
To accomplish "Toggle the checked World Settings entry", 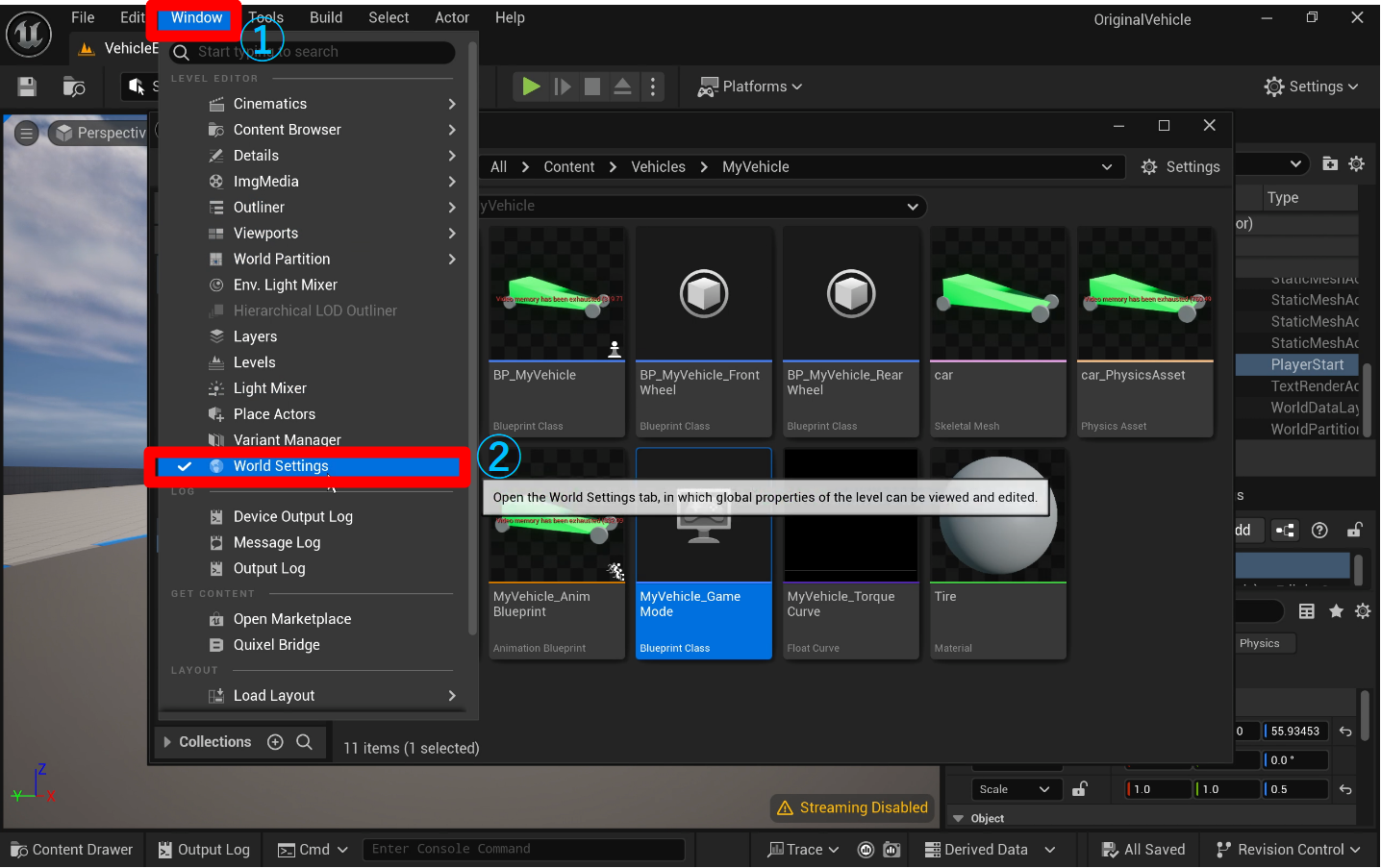I will 308,466.
